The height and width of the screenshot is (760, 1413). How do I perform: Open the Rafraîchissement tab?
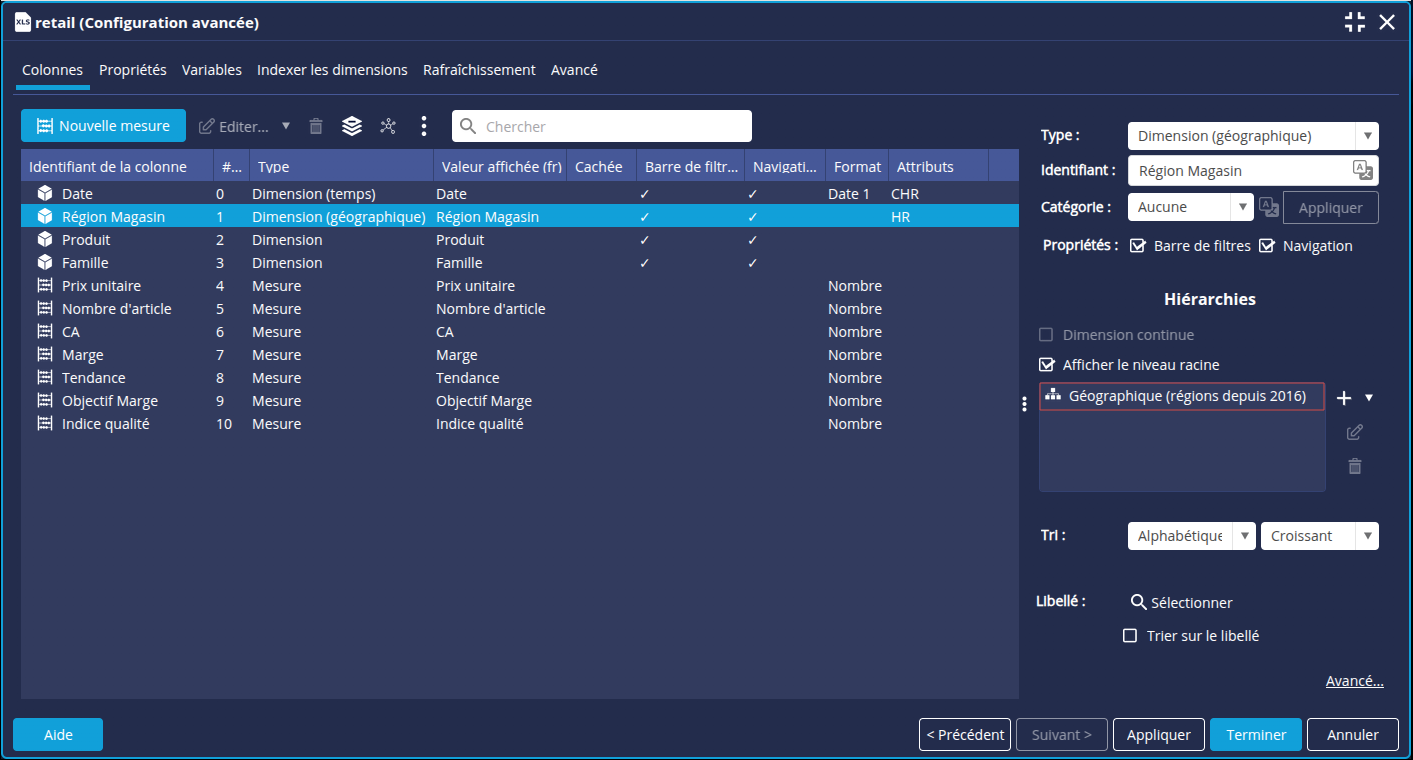pyautogui.click(x=479, y=70)
